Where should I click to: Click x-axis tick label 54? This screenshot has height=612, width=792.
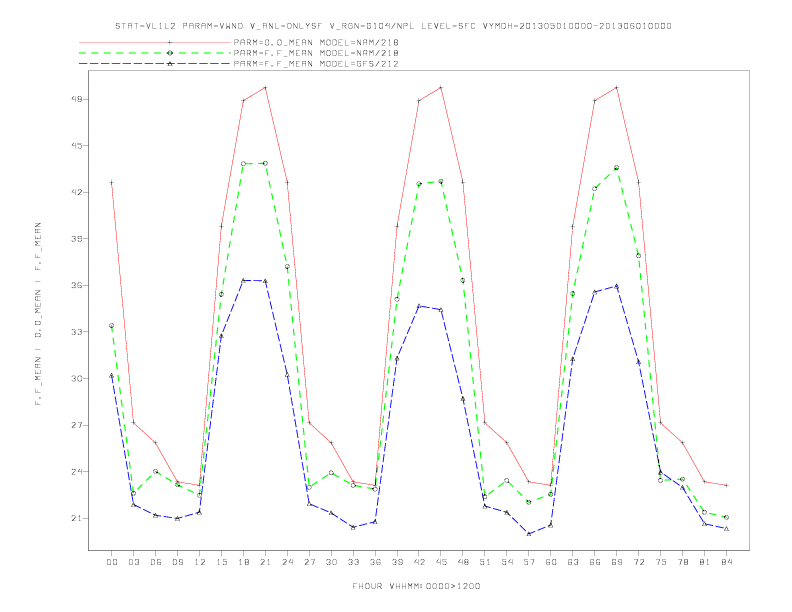point(507,562)
